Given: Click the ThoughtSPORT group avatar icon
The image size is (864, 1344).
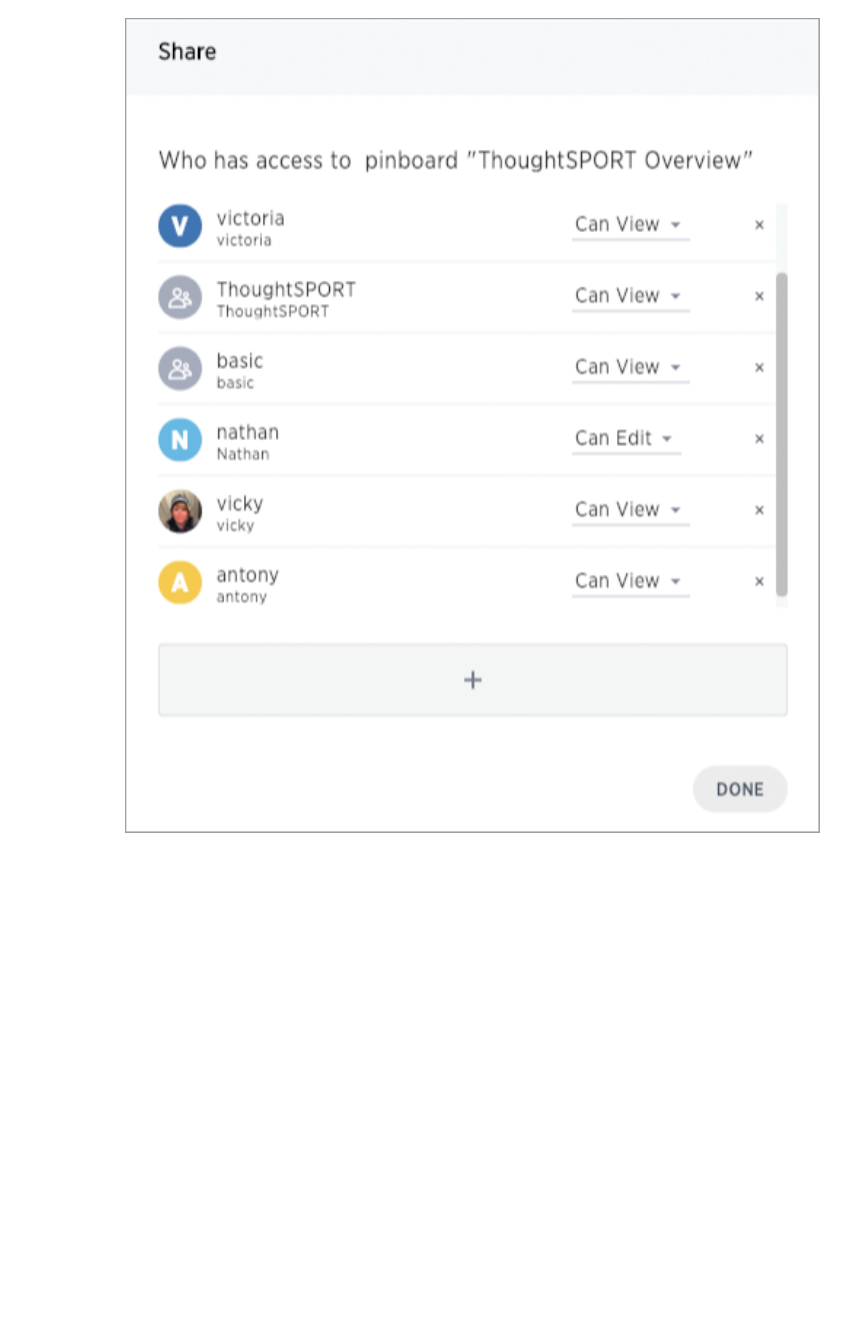Looking at the screenshot, I should pos(180,297).
